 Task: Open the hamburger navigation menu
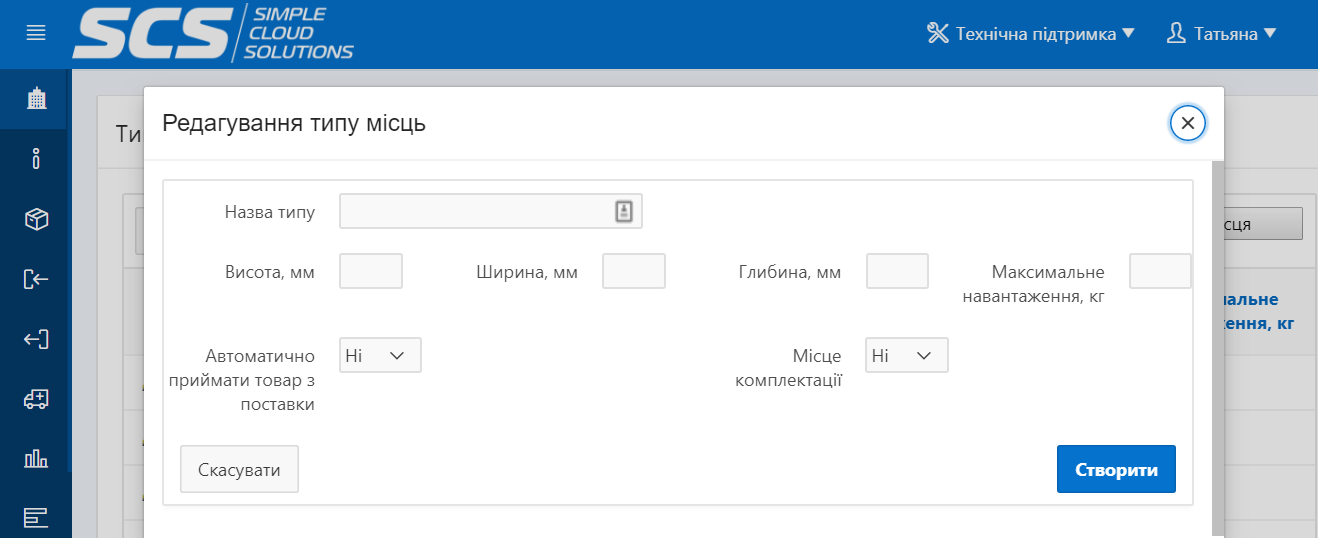pos(36,33)
